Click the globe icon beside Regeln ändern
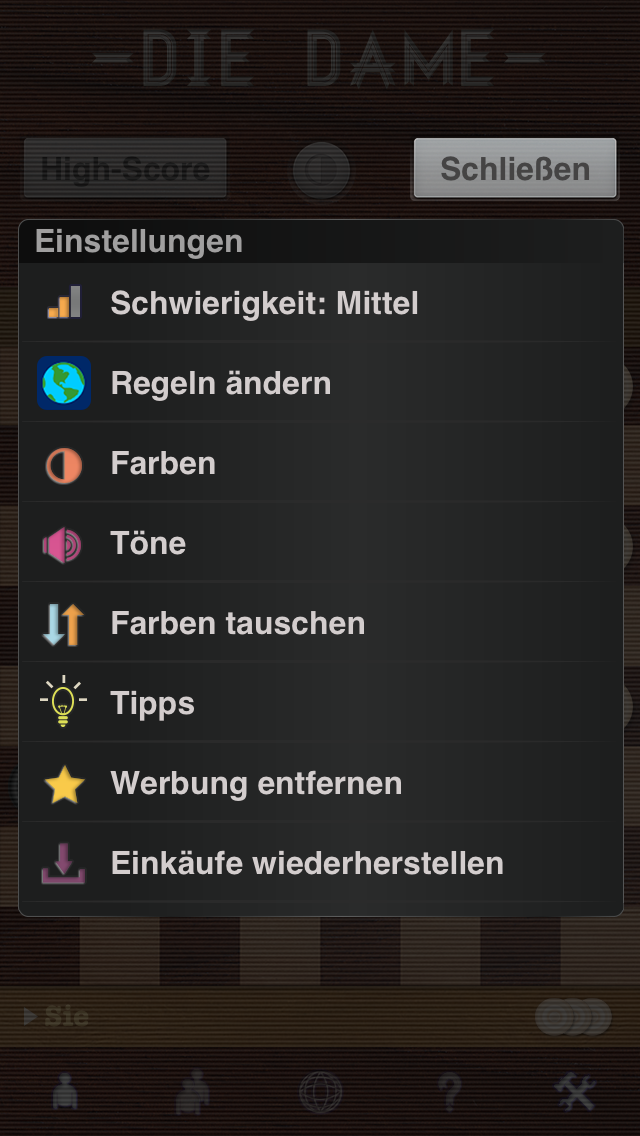 click(64, 383)
